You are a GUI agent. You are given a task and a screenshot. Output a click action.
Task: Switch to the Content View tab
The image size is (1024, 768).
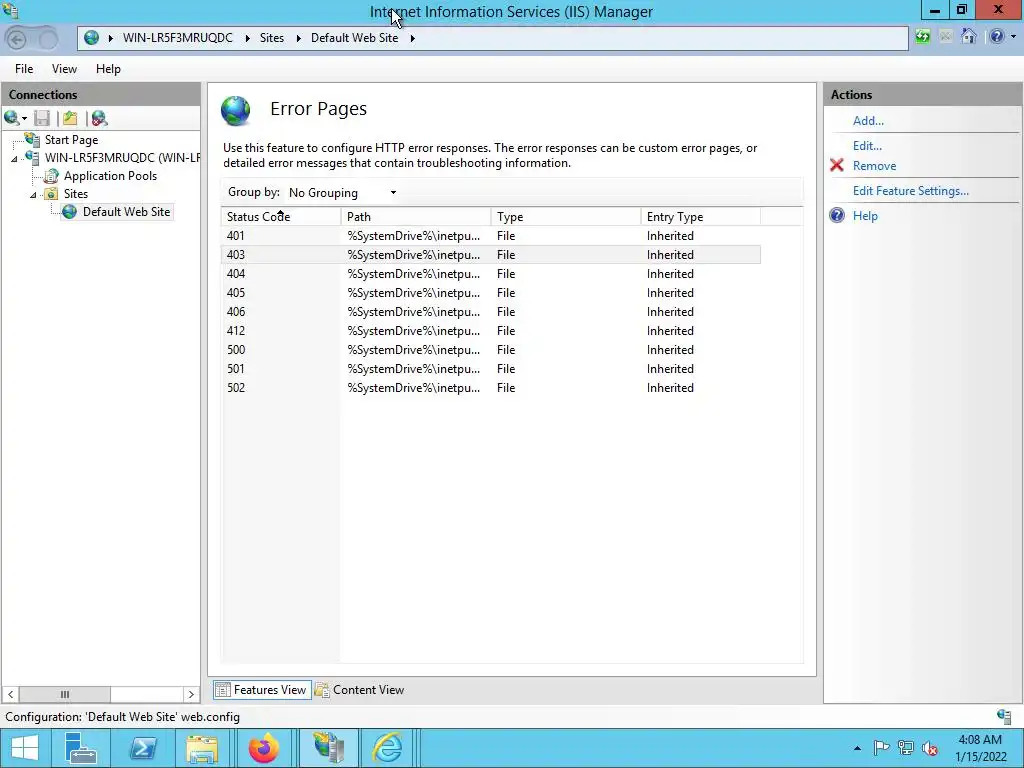pyautogui.click(x=360, y=690)
